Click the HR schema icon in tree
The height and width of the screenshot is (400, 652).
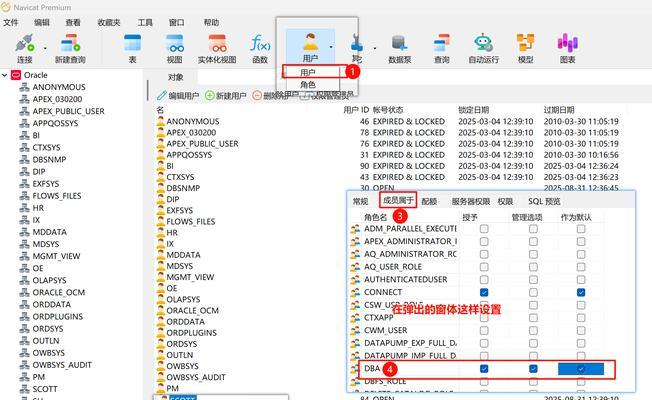(25, 208)
